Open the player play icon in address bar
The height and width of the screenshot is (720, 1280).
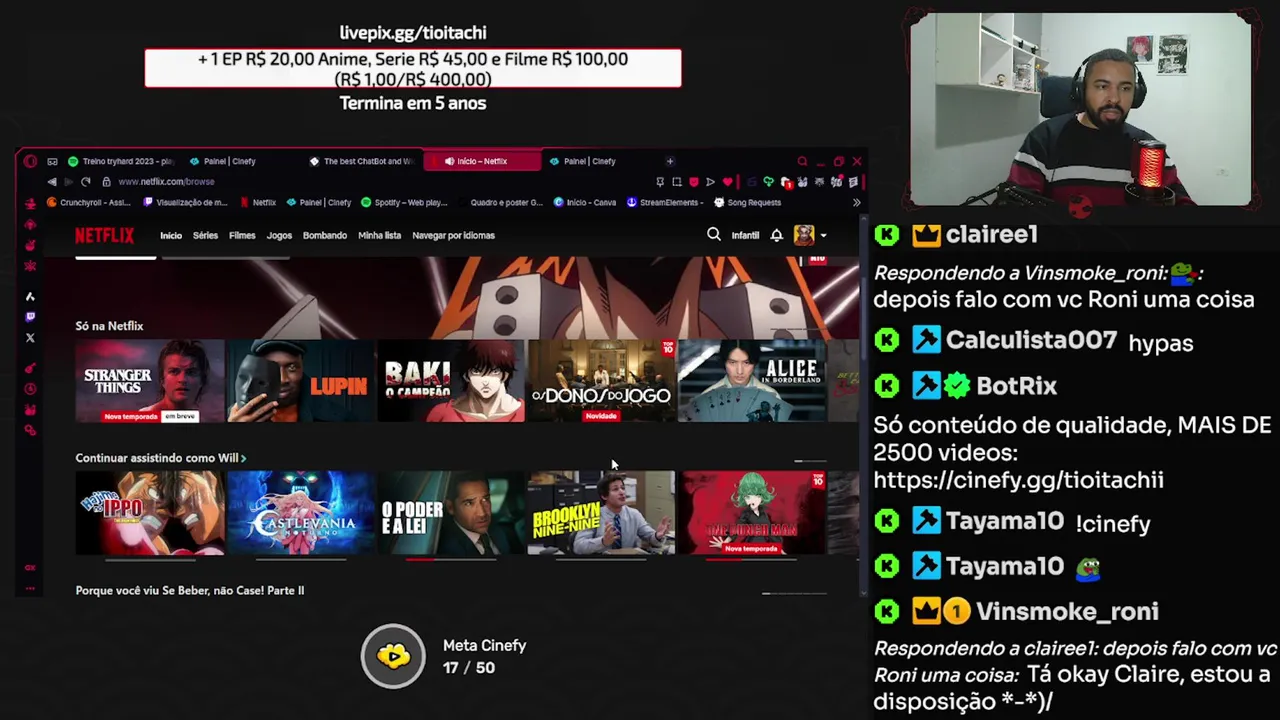(710, 182)
